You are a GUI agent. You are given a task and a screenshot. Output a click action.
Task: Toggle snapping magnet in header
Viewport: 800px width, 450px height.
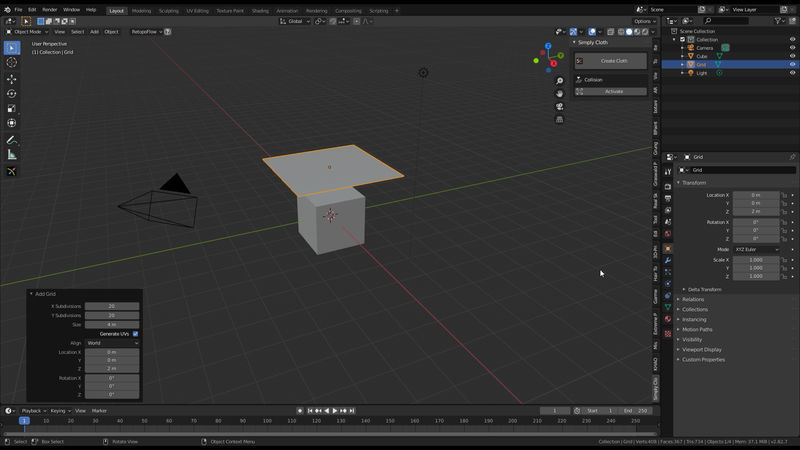click(x=333, y=21)
